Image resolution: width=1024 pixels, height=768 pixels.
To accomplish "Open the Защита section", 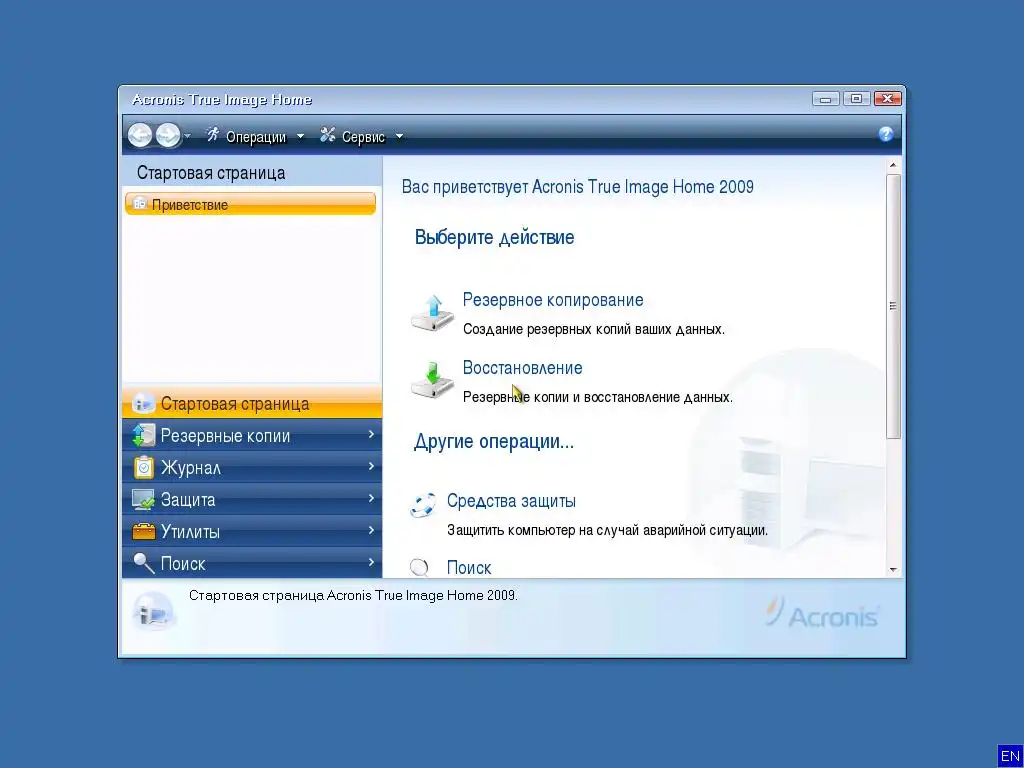I will [x=251, y=499].
